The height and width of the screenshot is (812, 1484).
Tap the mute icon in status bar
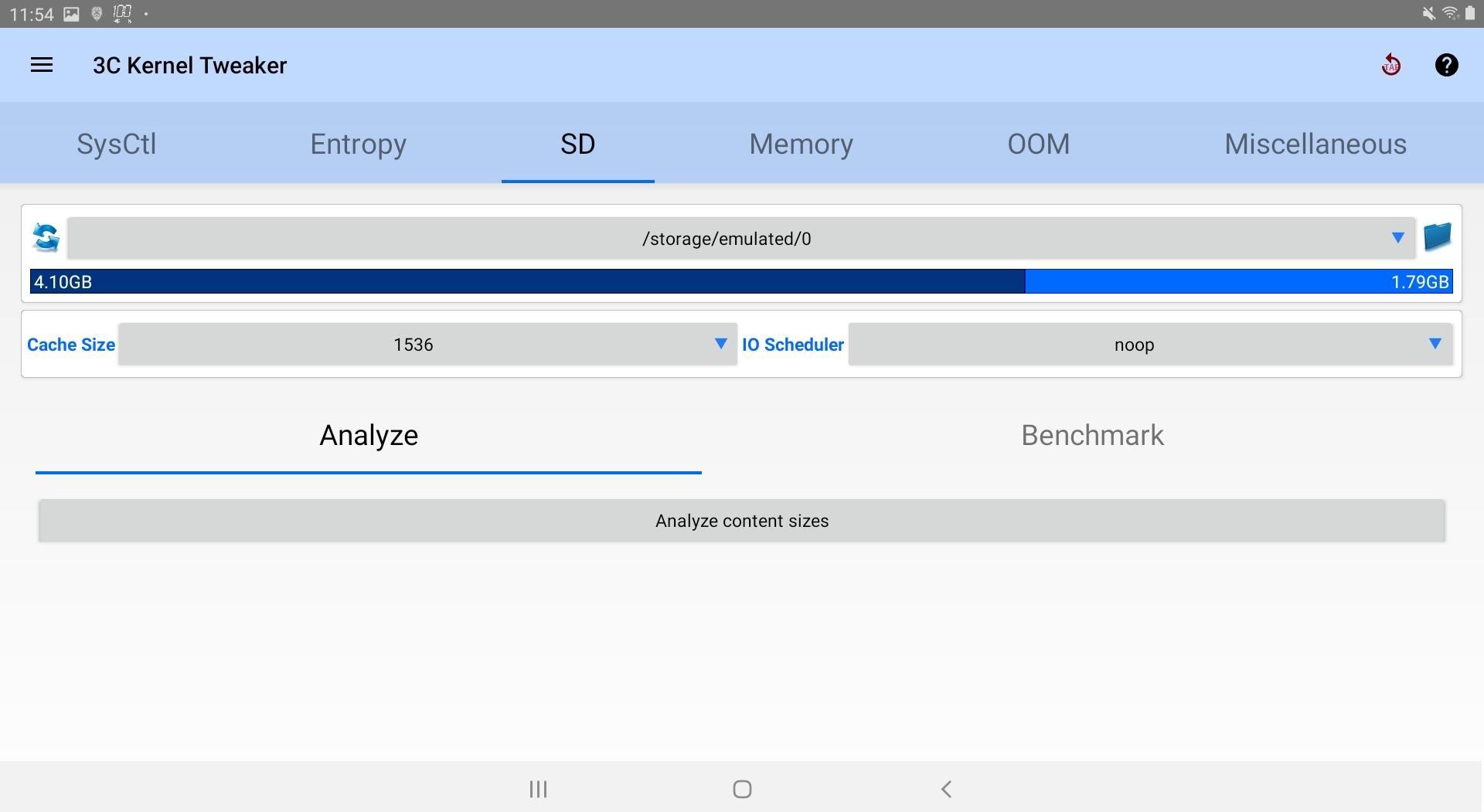(1428, 14)
